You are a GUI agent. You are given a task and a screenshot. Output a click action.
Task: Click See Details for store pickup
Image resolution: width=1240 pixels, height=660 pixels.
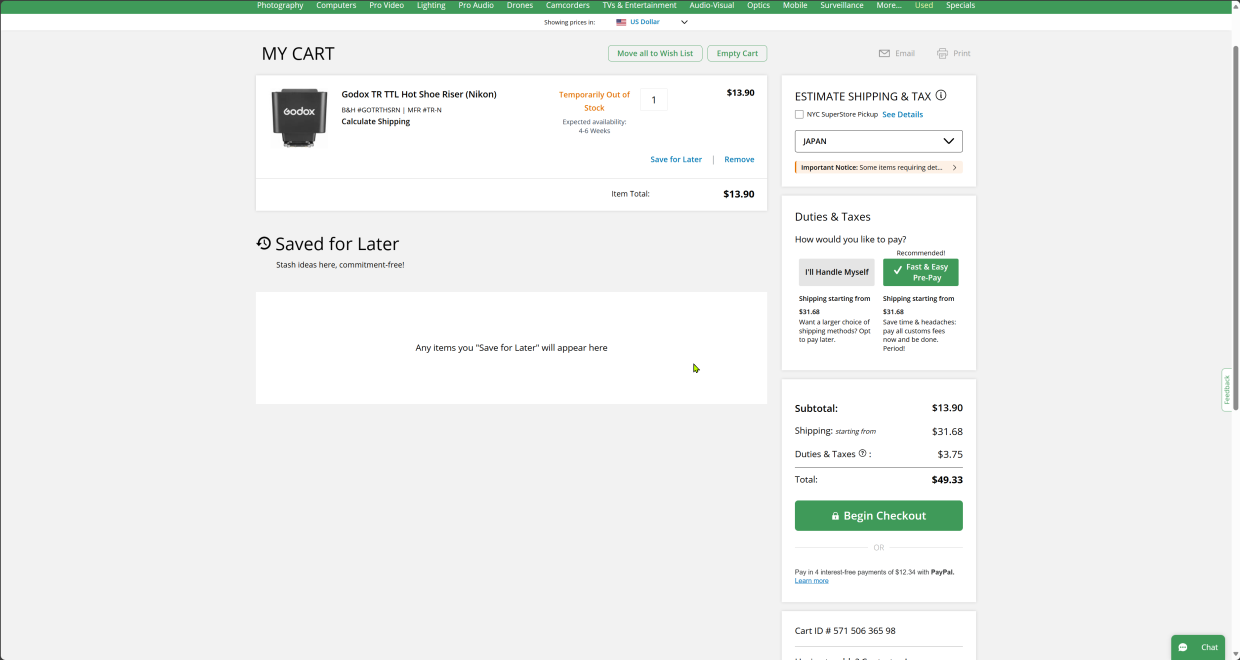[x=903, y=115]
